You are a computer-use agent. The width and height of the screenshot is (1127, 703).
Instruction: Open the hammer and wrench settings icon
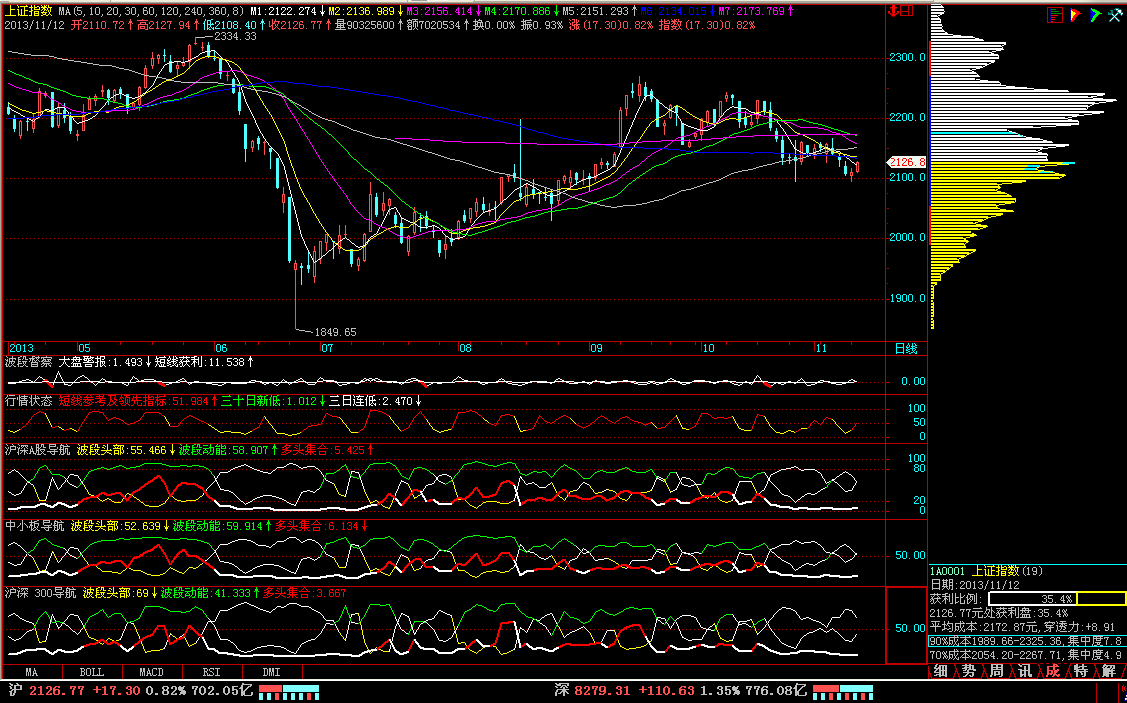click(1115, 14)
